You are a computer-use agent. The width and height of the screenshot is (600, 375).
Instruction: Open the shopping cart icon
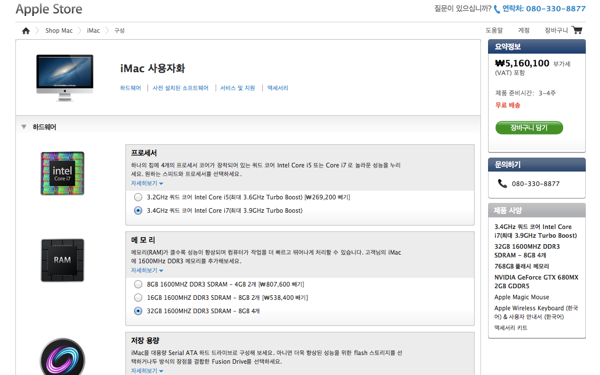click(x=577, y=30)
